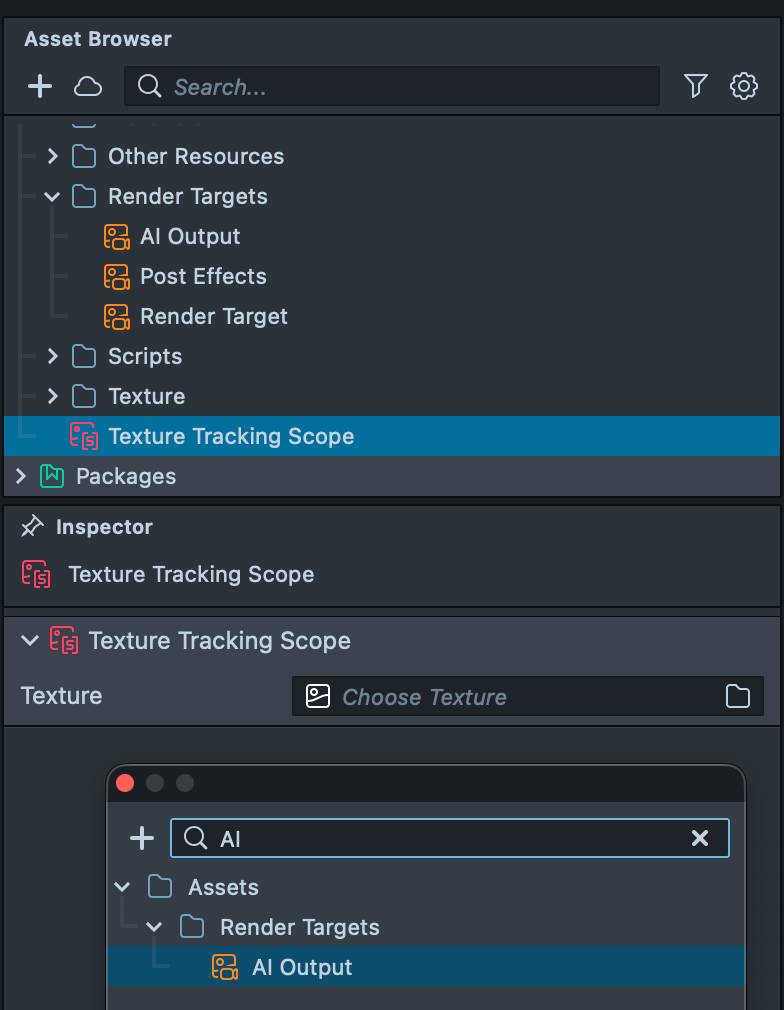Collapse the Assets folder in picker
The width and height of the screenshot is (784, 1010).
(122, 887)
